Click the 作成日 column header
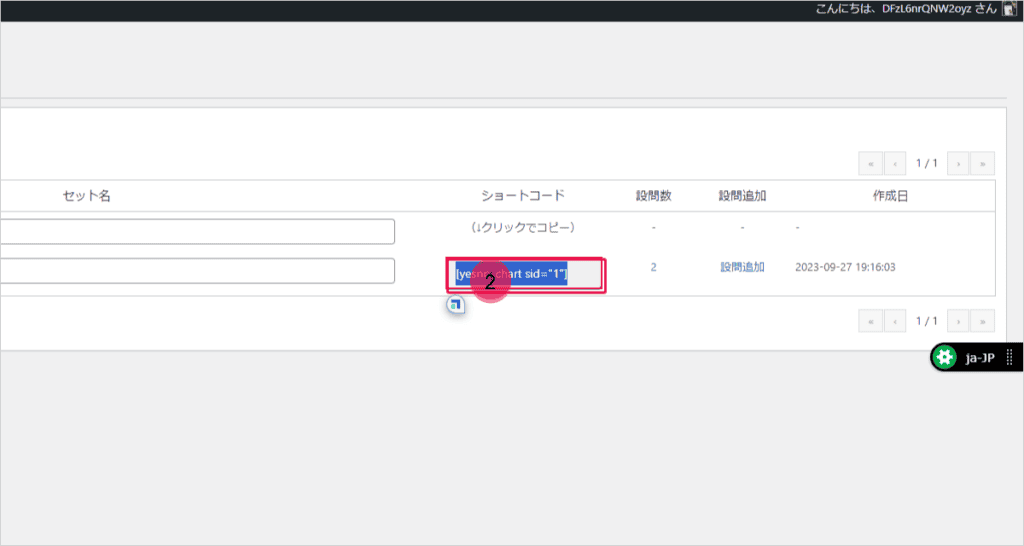This screenshot has height=546, width=1024. pyautogui.click(x=890, y=196)
